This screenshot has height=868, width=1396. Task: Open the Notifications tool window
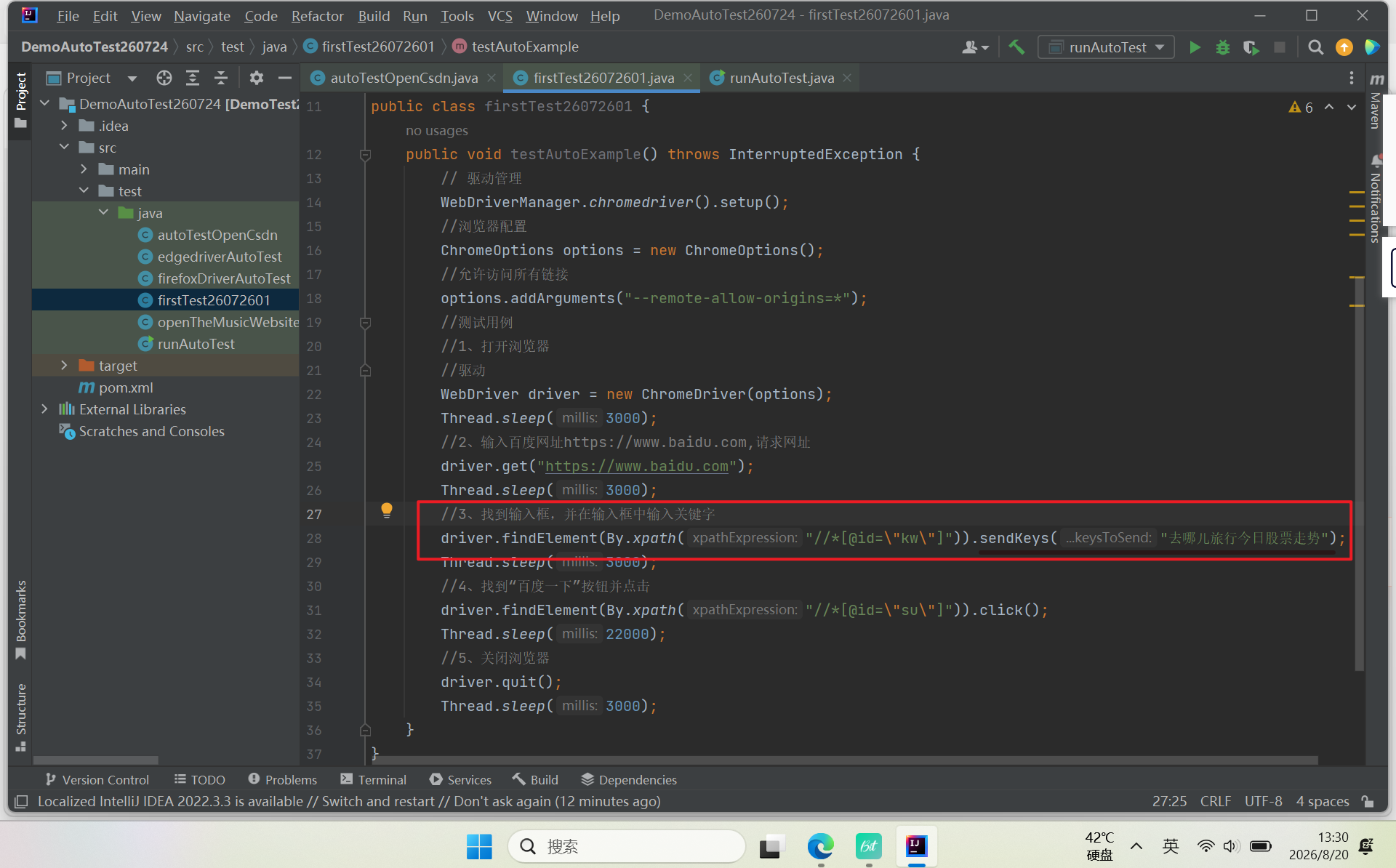coord(1376,198)
